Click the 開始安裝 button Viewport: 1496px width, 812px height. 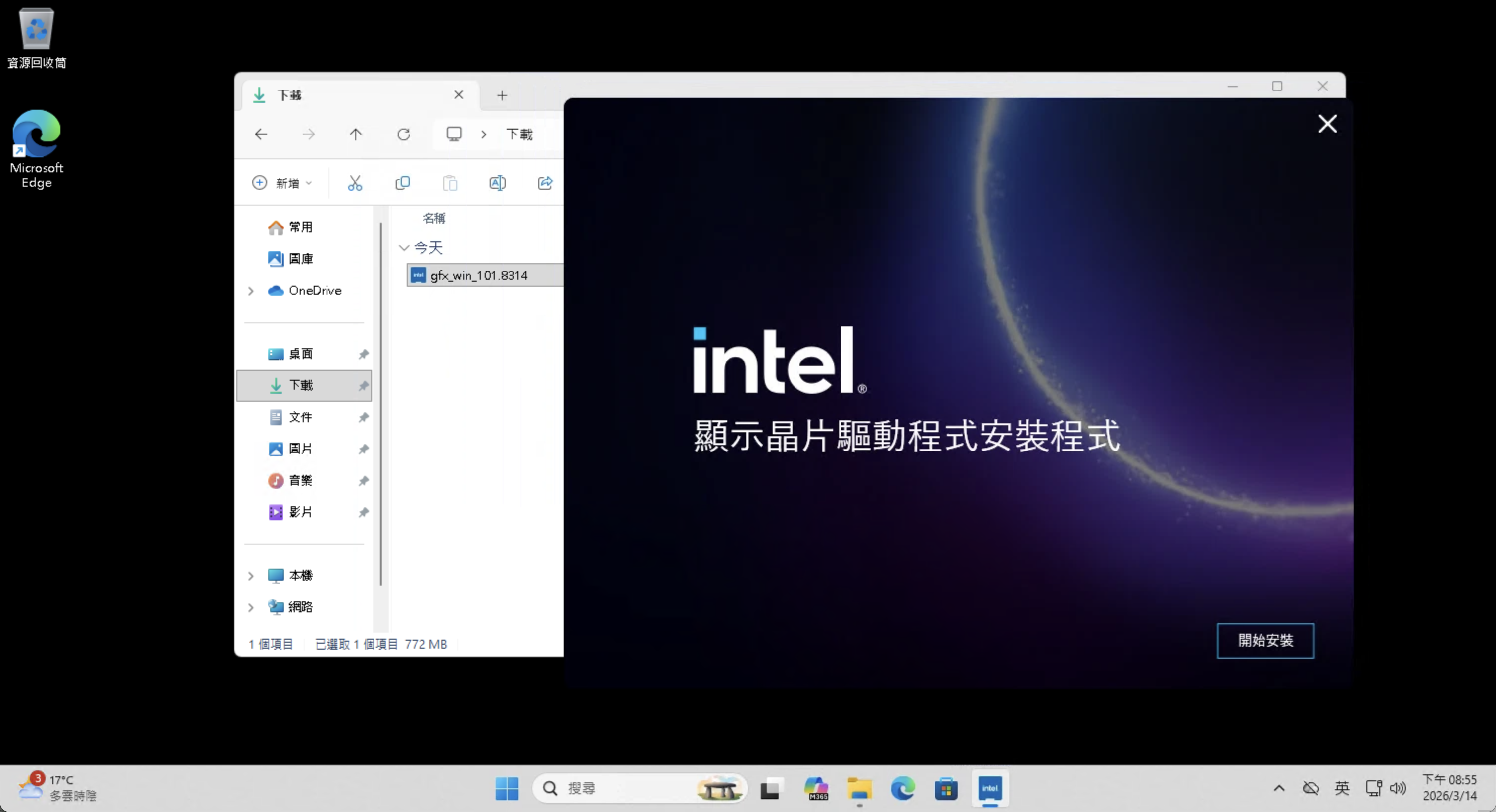(x=1265, y=640)
